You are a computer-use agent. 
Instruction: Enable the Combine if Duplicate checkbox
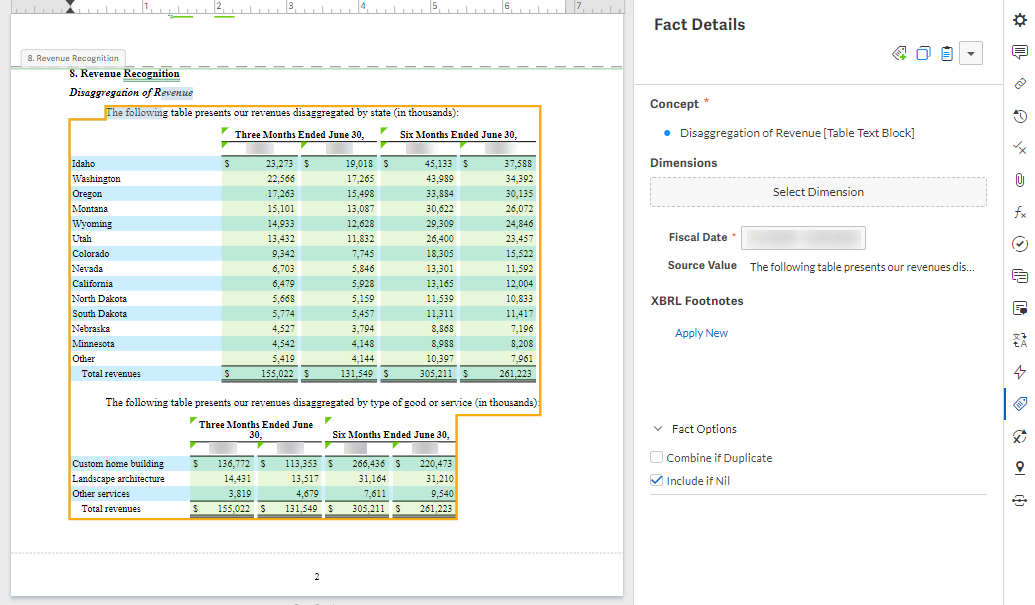657,458
